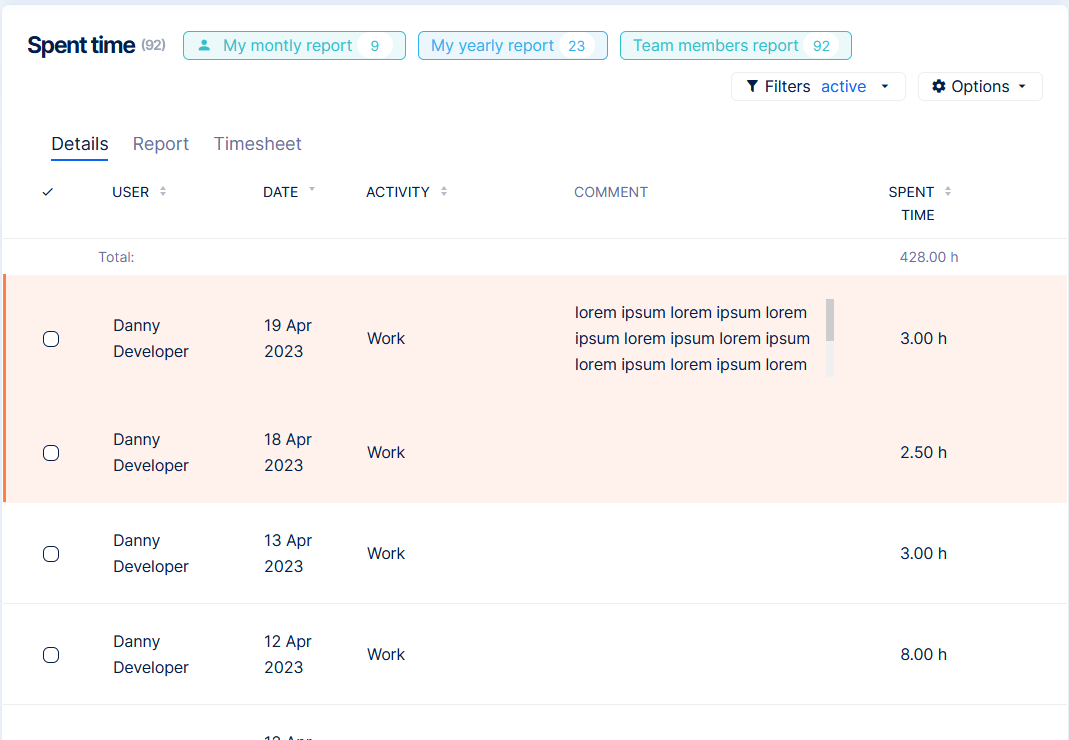Mark the 12 Apr 2023 row checkbox

tap(51, 655)
